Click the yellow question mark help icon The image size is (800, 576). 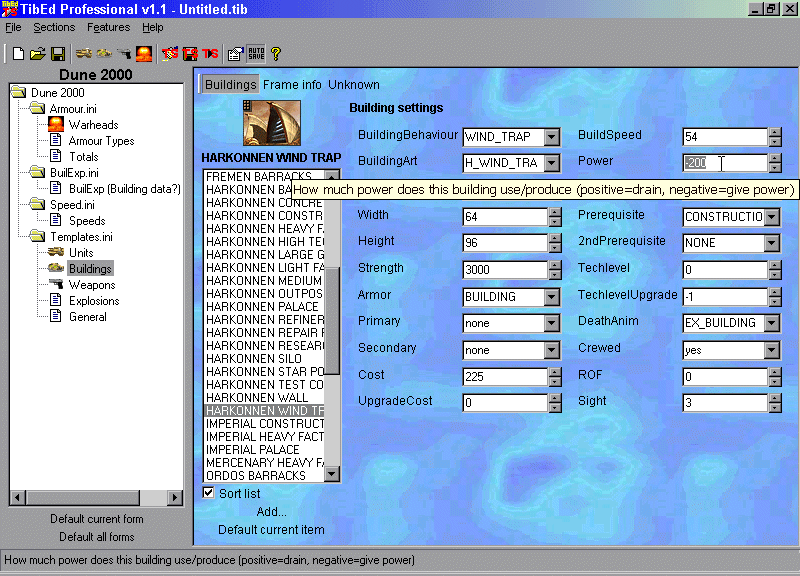(x=276, y=54)
